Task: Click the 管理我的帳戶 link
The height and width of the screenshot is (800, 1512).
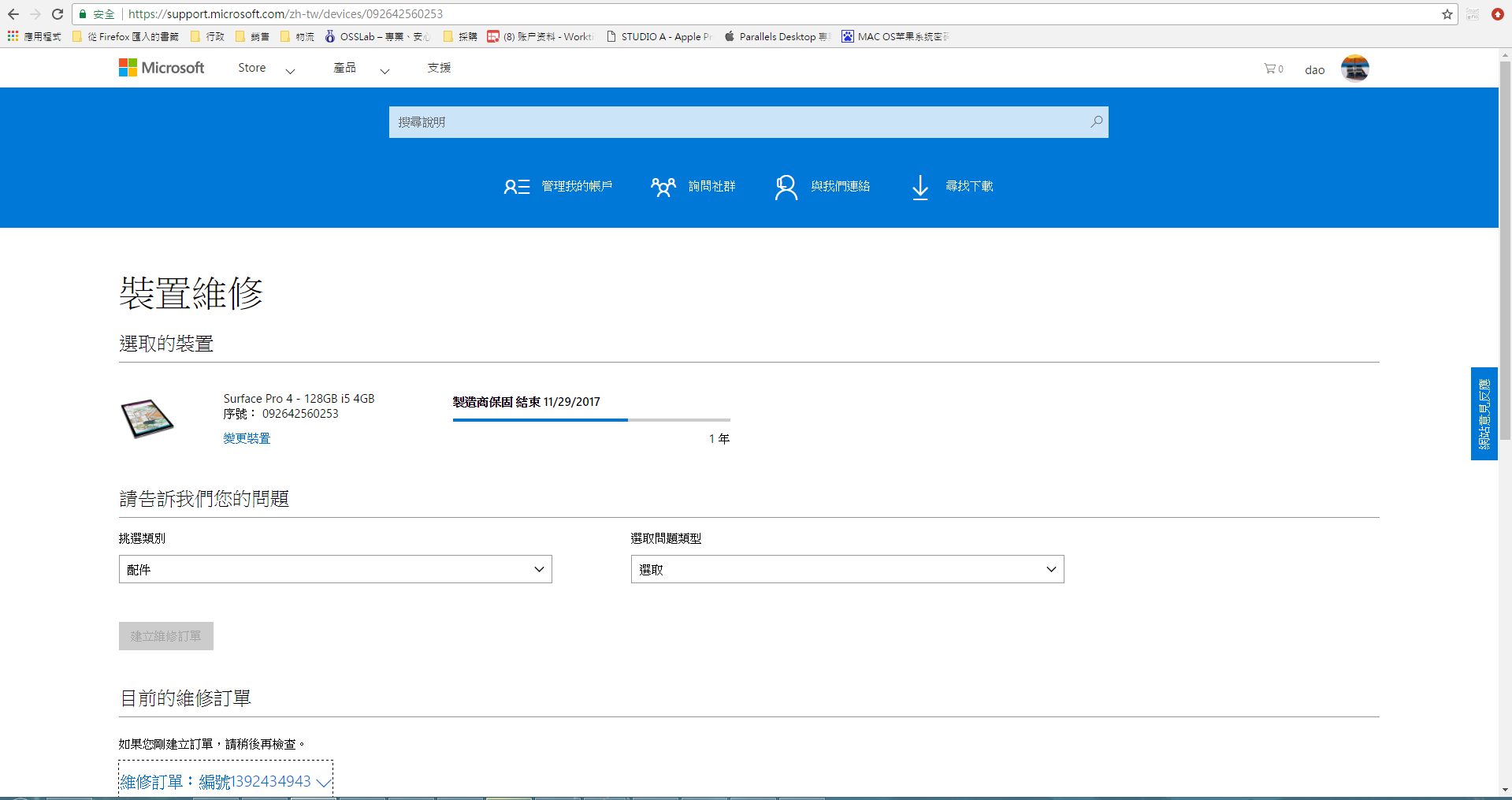Action: (577, 187)
